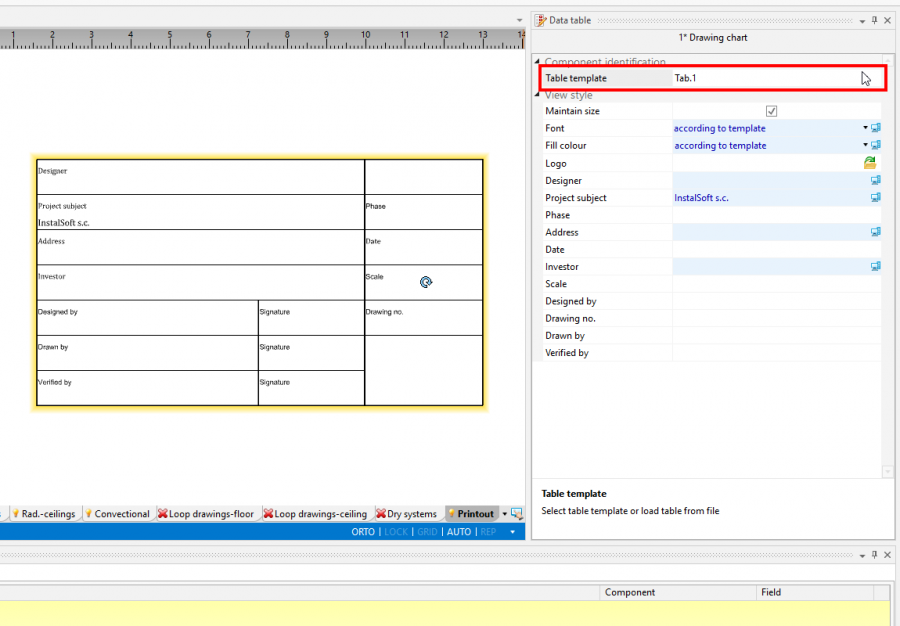Click project-data icon in Investor row
Image resolution: width=900 pixels, height=626 pixels.
[x=876, y=267]
